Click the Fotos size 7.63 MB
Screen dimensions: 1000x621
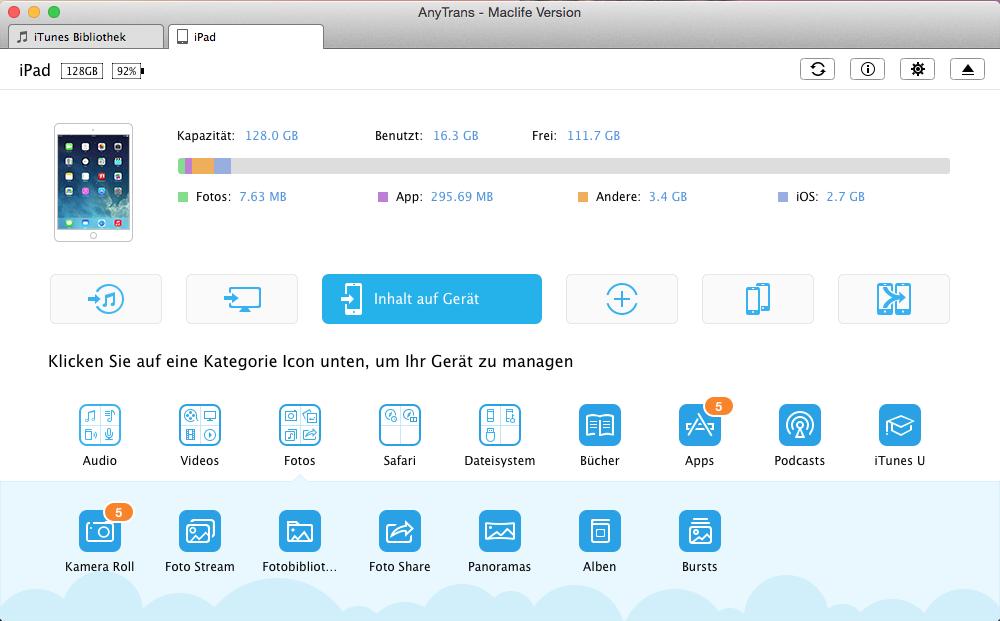(x=263, y=197)
